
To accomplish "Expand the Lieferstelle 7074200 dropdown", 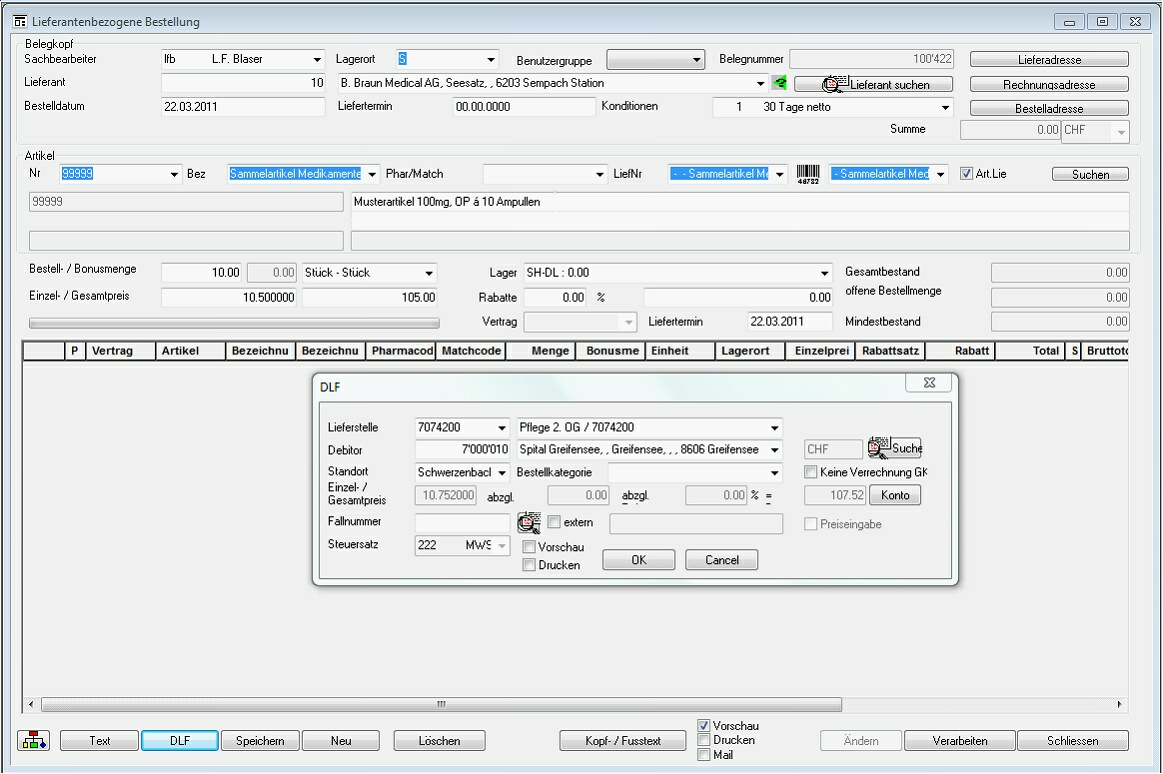I will click(x=501, y=428).
